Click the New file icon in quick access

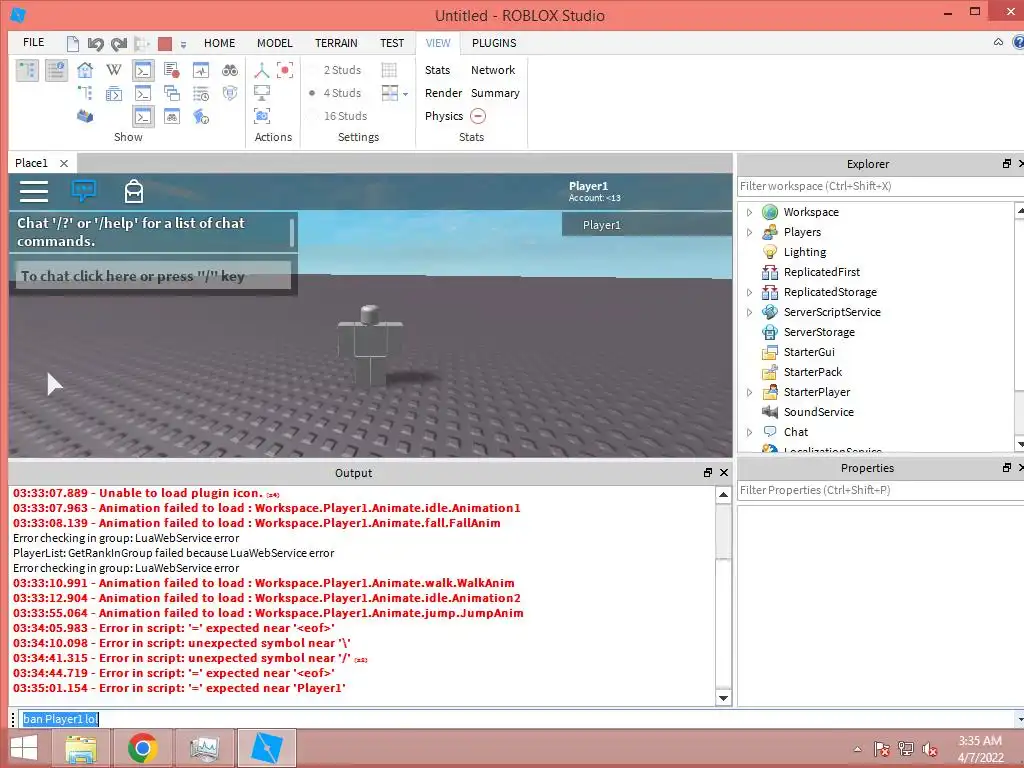coord(73,43)
